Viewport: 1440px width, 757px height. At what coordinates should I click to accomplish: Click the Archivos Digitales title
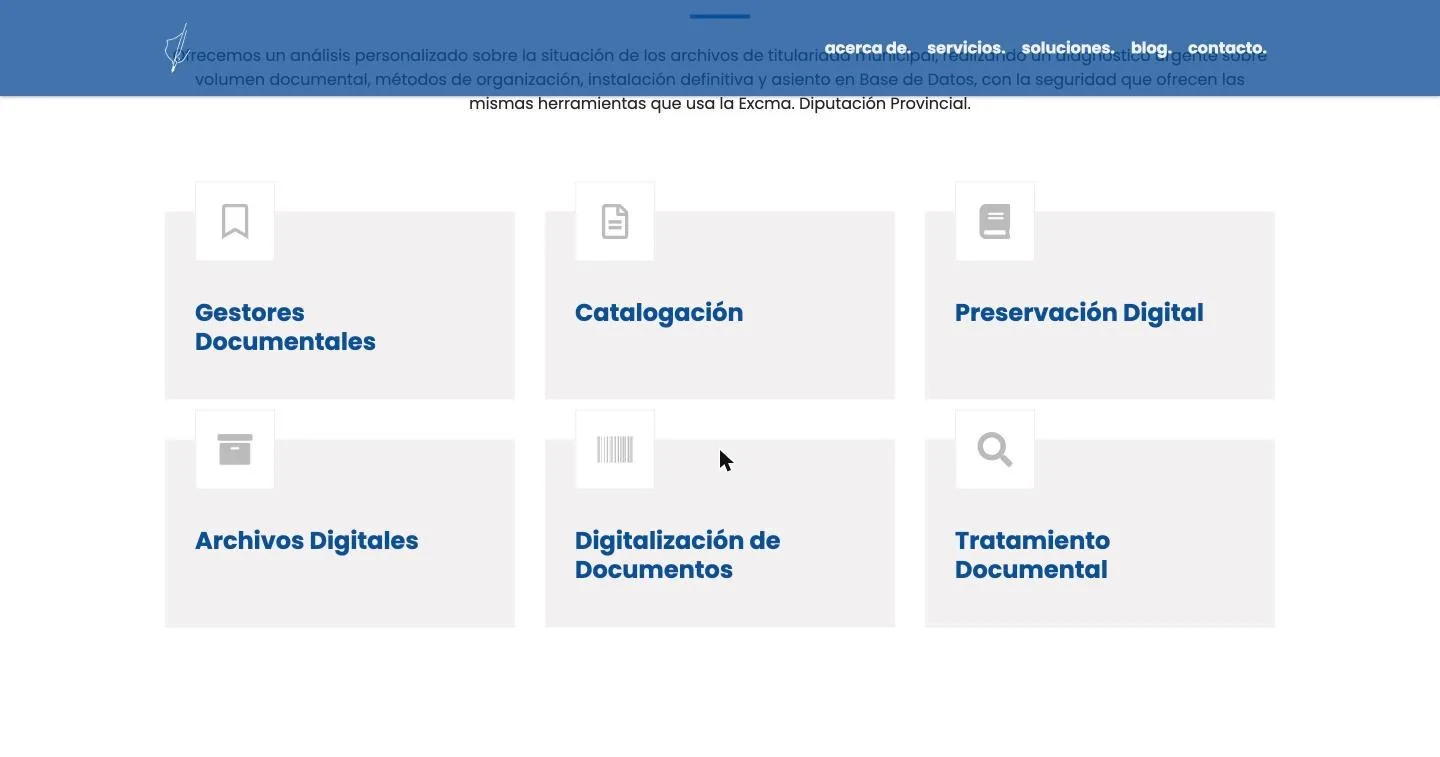(307, 541)
